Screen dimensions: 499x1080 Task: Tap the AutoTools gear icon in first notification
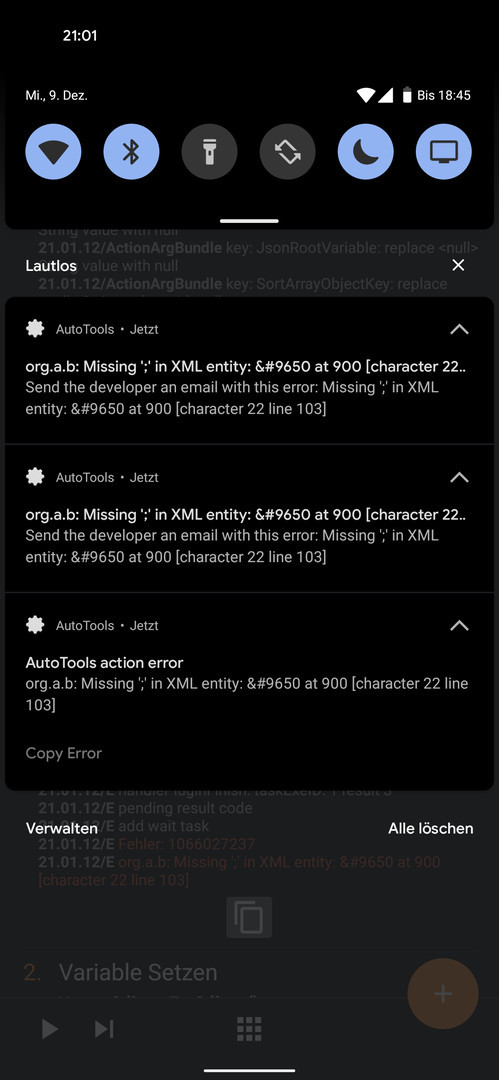coord(35,329)
